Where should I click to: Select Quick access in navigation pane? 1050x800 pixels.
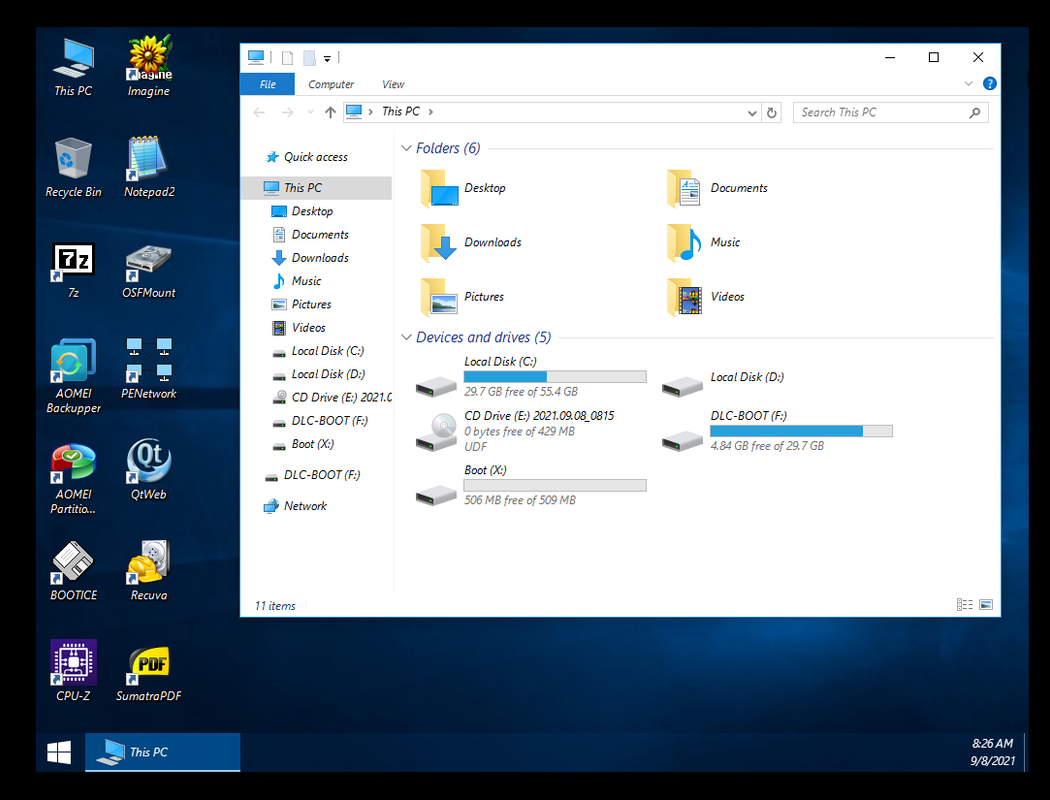(x=315, y=157)
